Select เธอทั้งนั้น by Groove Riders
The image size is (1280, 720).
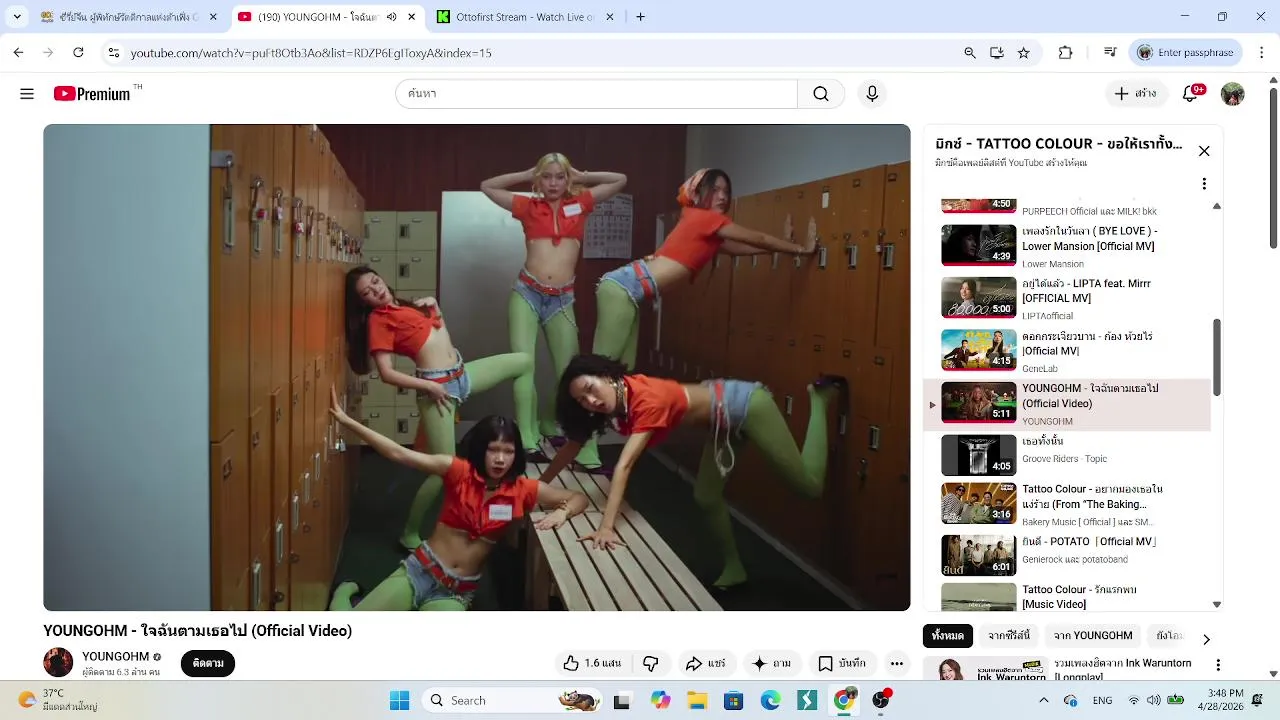tap(1067, 456)
